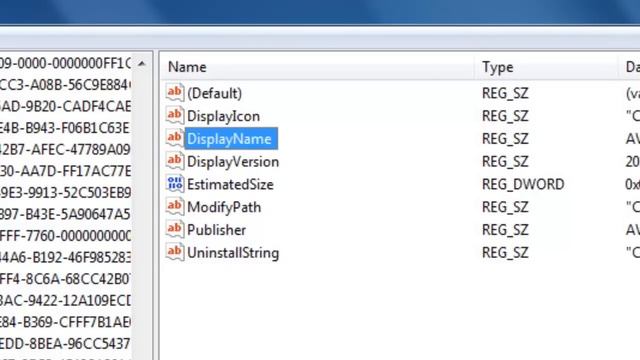
Task: Sort by the Name column header
Action: pyautogui.click(x=317, y=67)
